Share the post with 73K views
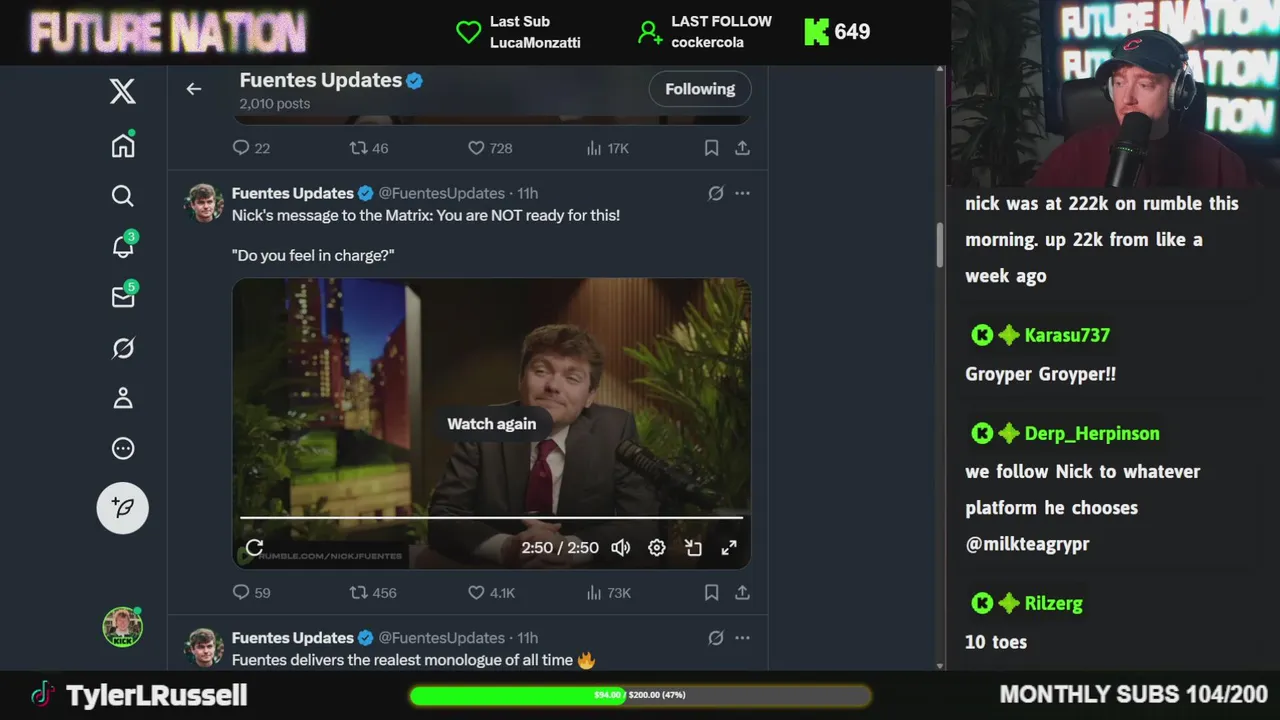The image size is (1280, 720). pyautogui.click(x=742, y=592)
